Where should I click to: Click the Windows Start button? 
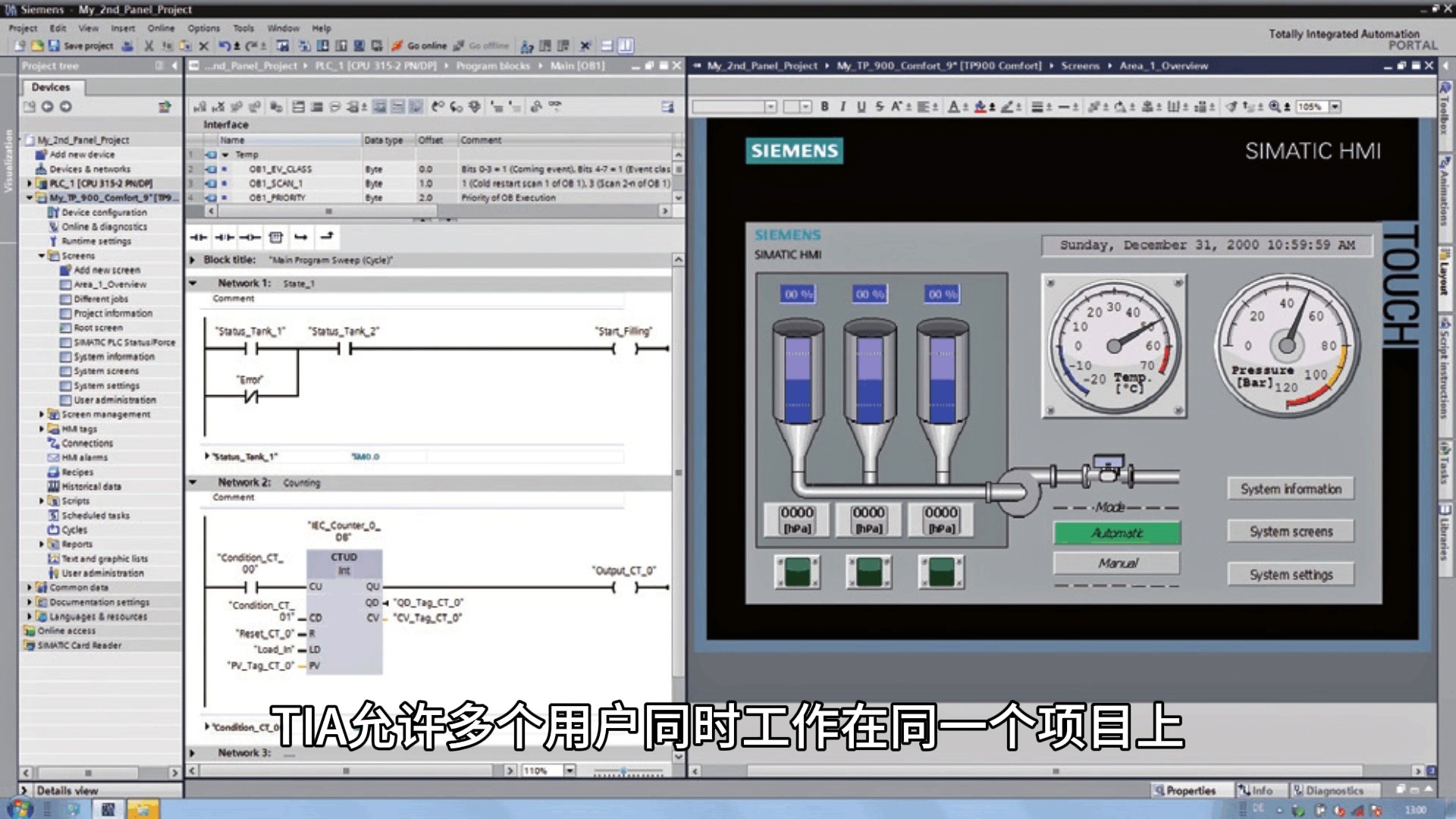click(x=20, y=808)
